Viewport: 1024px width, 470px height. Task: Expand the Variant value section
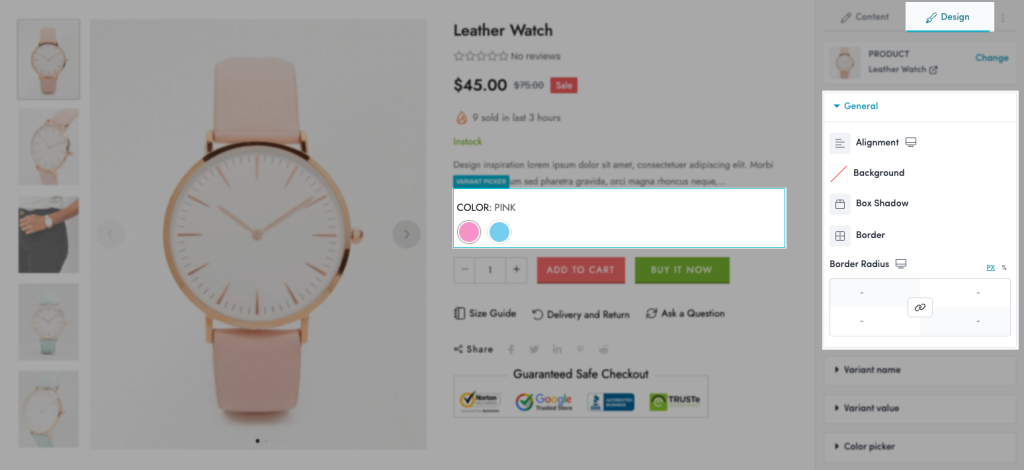(x=920, y=408)
